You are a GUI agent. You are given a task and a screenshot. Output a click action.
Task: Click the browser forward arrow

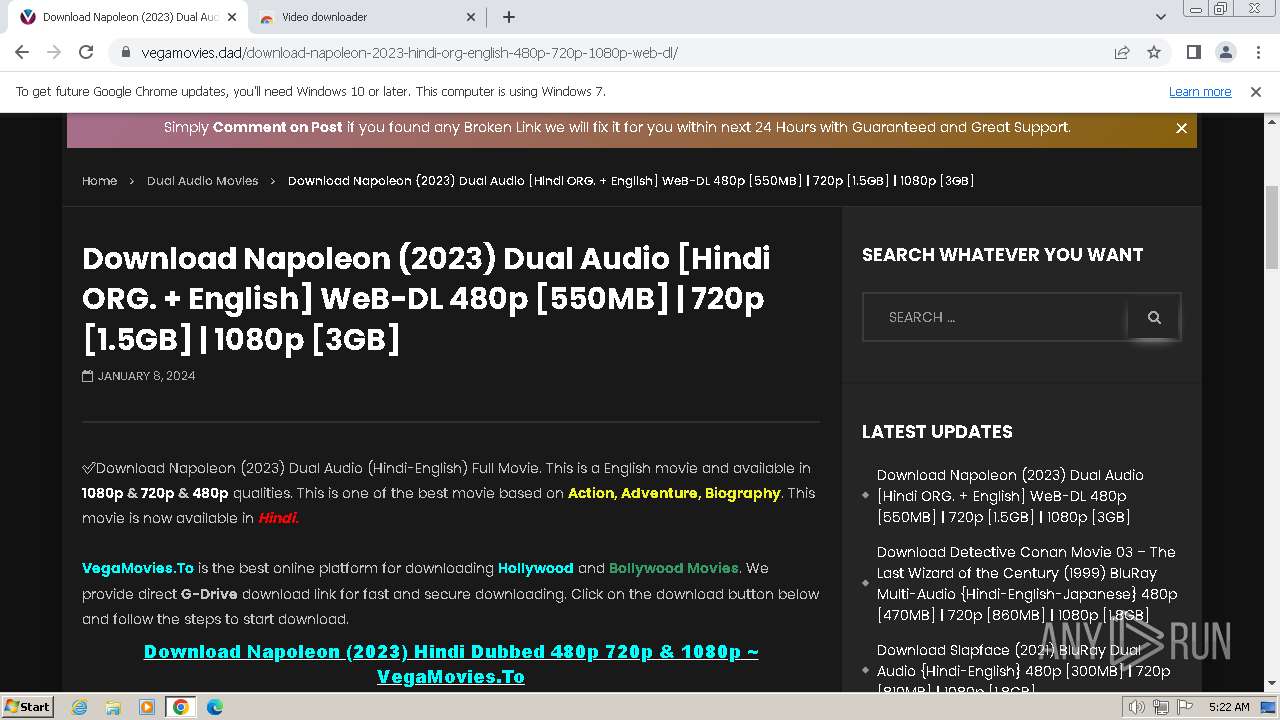(54, 52)
